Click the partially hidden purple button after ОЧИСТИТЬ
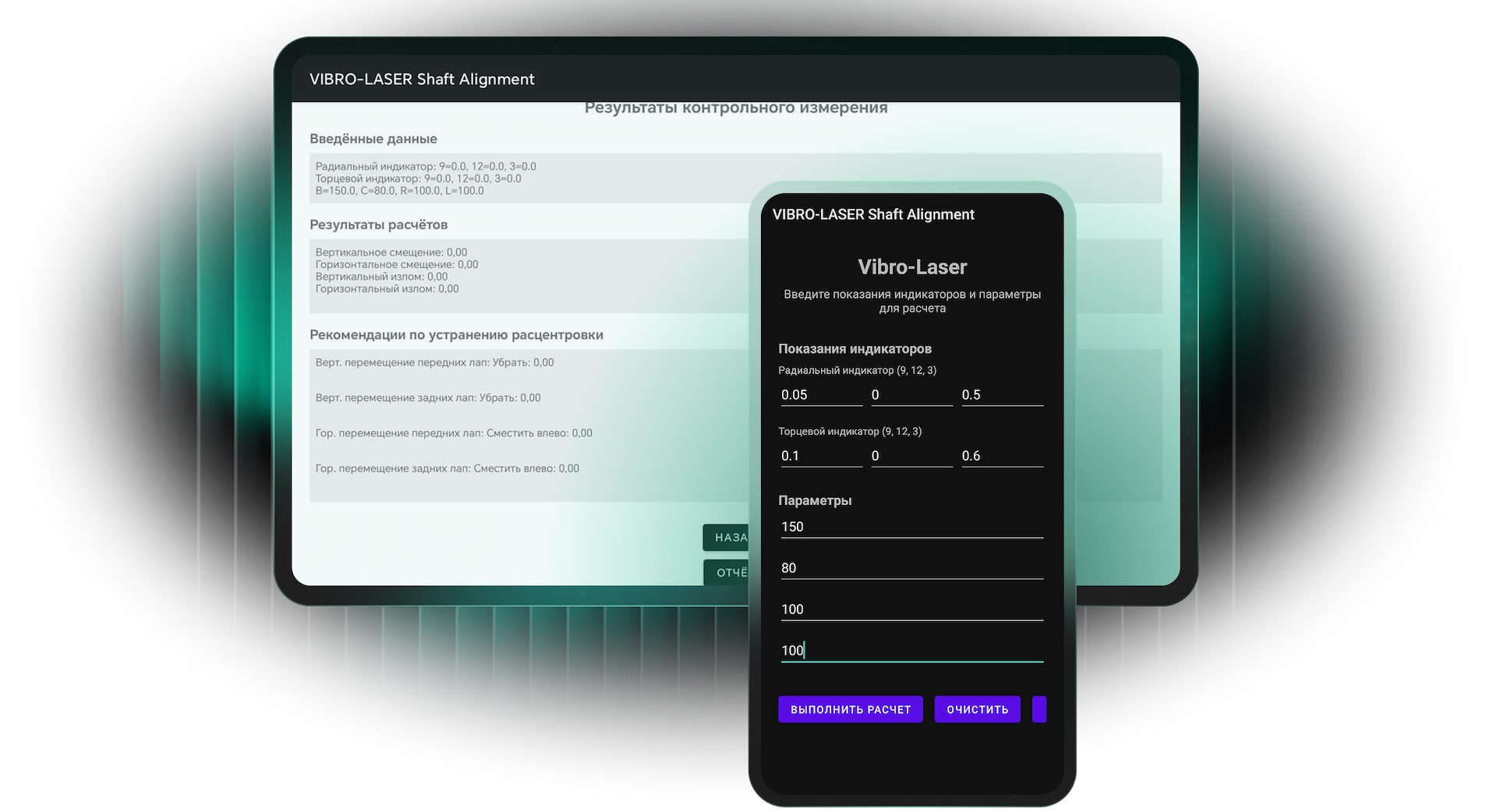The height and width of the screenshot is (812, 1497). click(1039, 709)
